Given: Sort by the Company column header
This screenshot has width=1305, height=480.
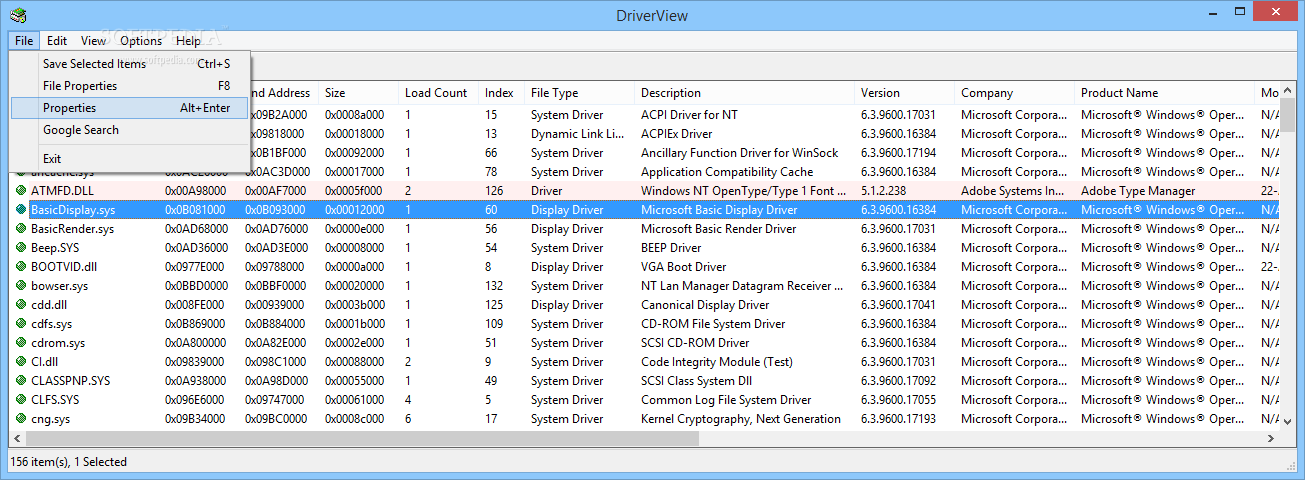Looking at the screenshot, I should click(1014, 93).
